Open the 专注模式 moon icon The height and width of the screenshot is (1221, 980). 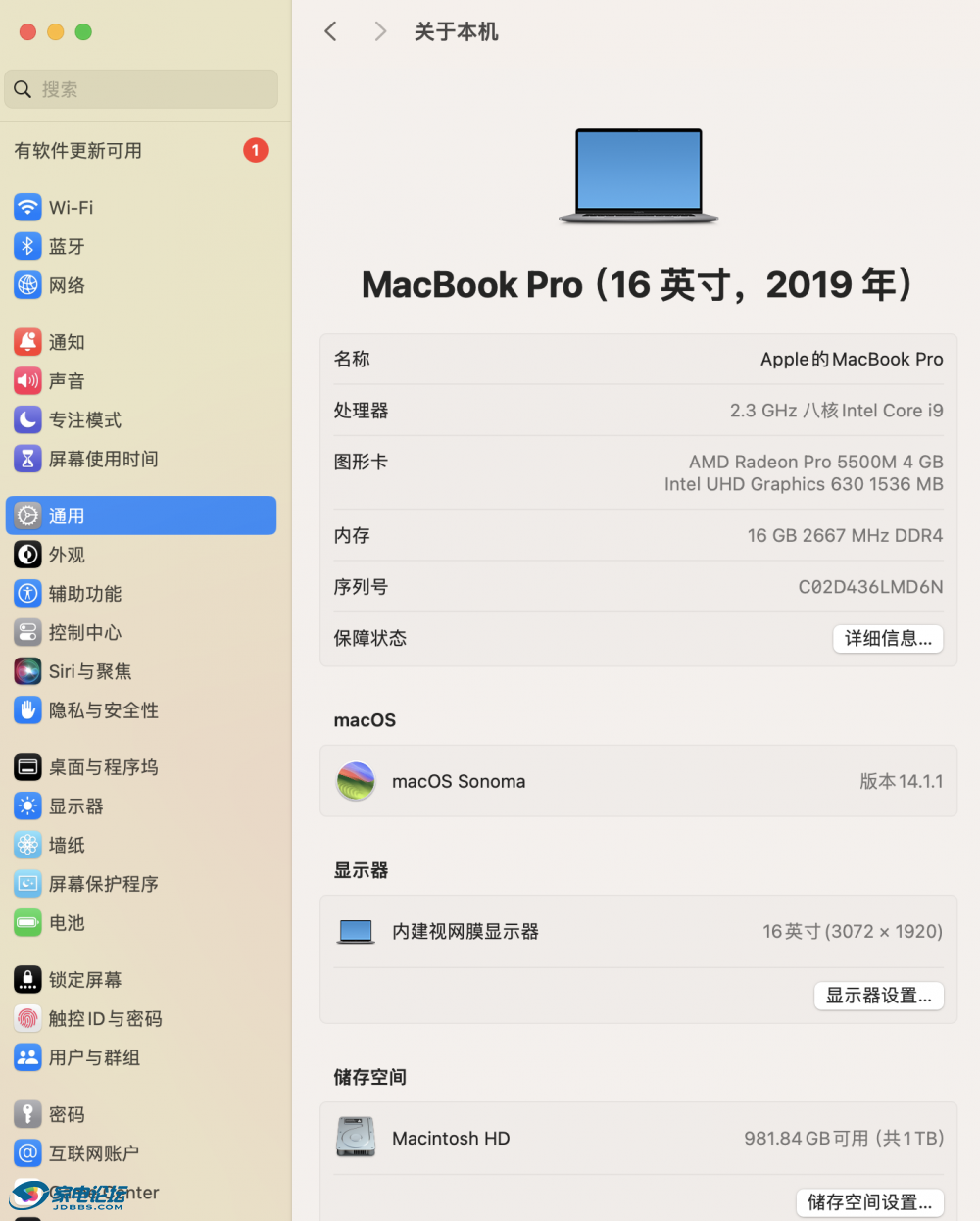[27, 419]
